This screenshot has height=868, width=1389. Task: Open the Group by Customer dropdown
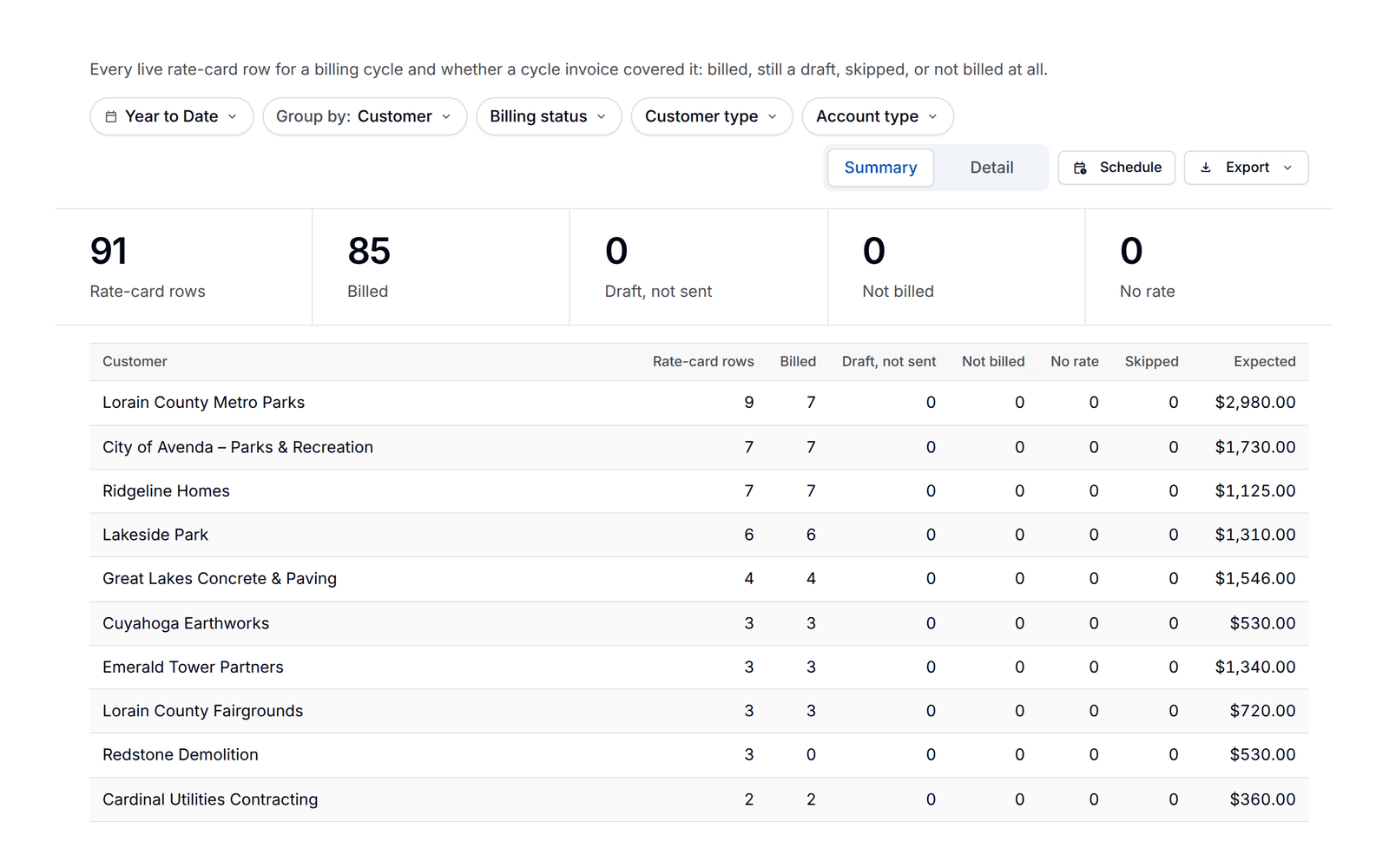pyautogui.click(x=365, y=116)
